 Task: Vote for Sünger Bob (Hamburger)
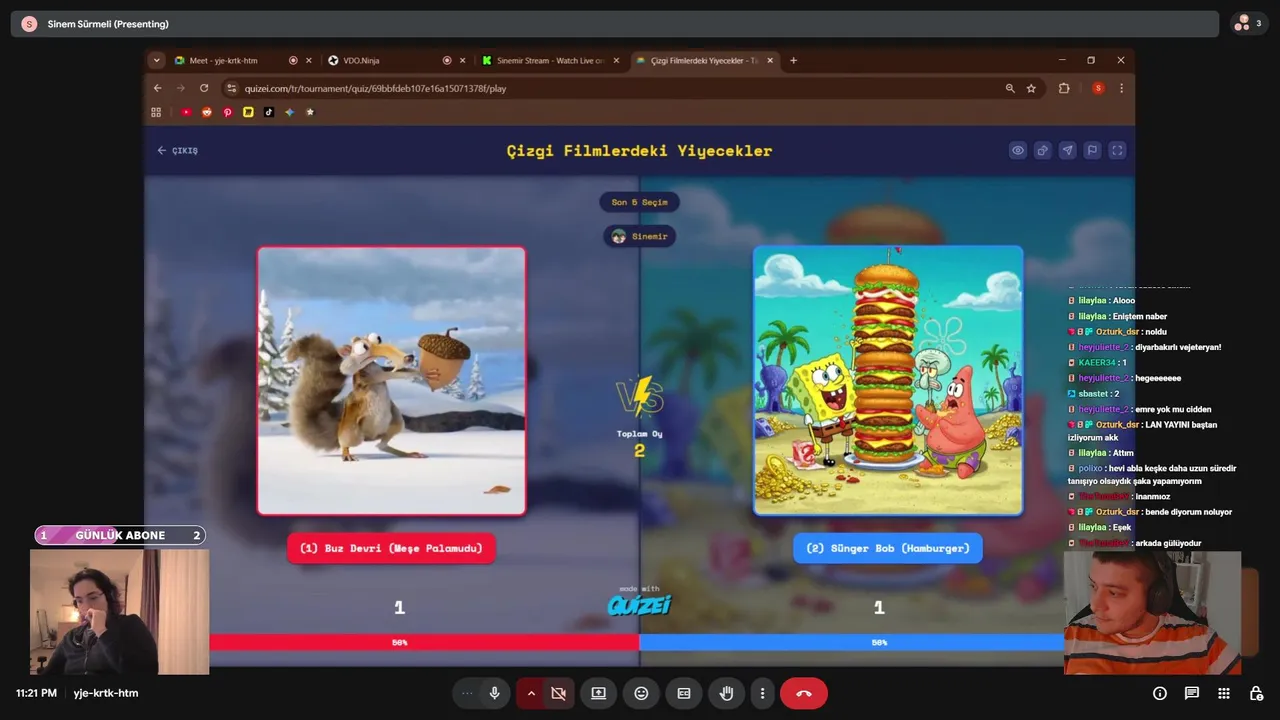(888, 548)
